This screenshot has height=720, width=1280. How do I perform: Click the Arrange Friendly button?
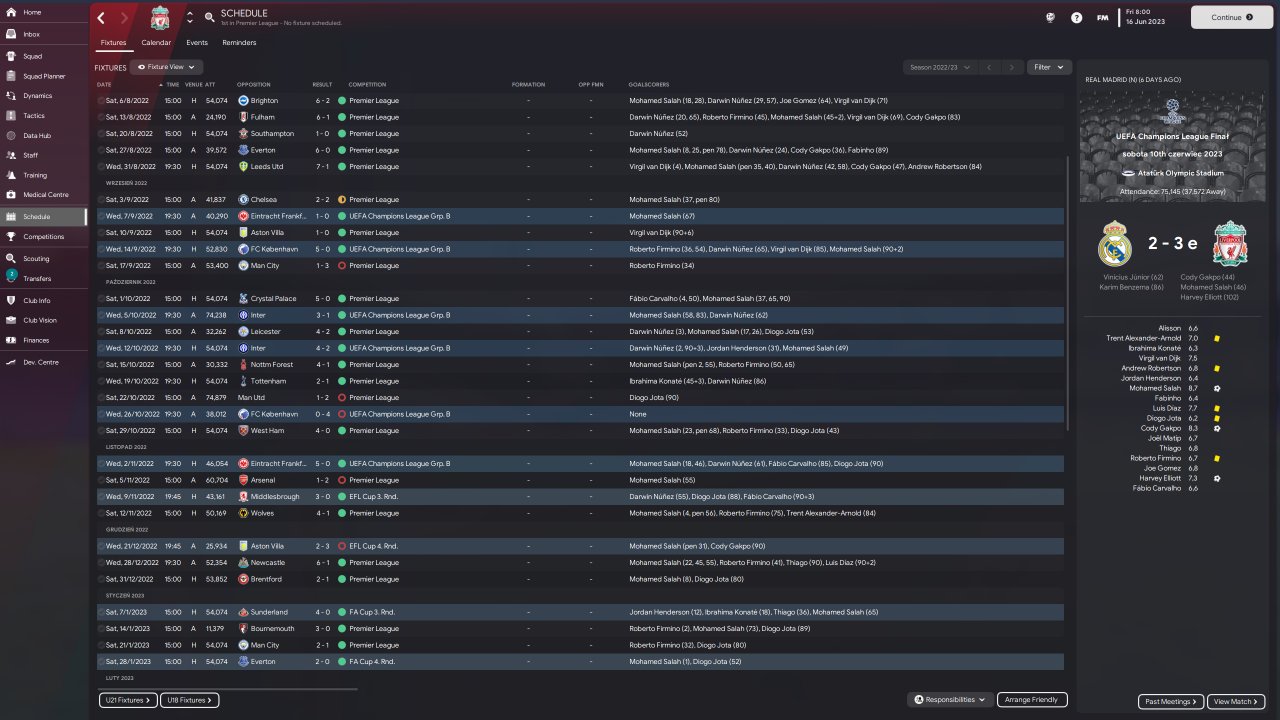coord(1033,700)
